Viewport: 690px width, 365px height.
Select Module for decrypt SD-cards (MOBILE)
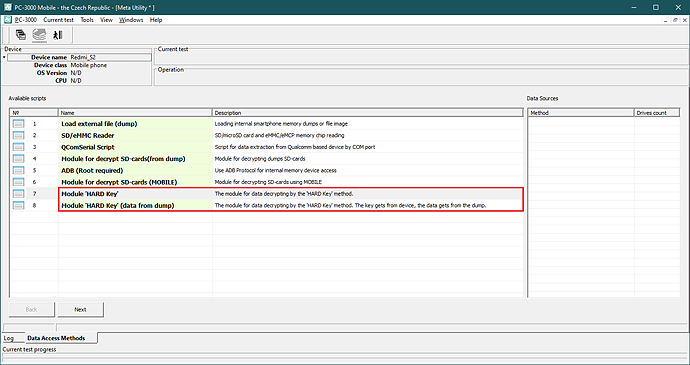[119, 182]
